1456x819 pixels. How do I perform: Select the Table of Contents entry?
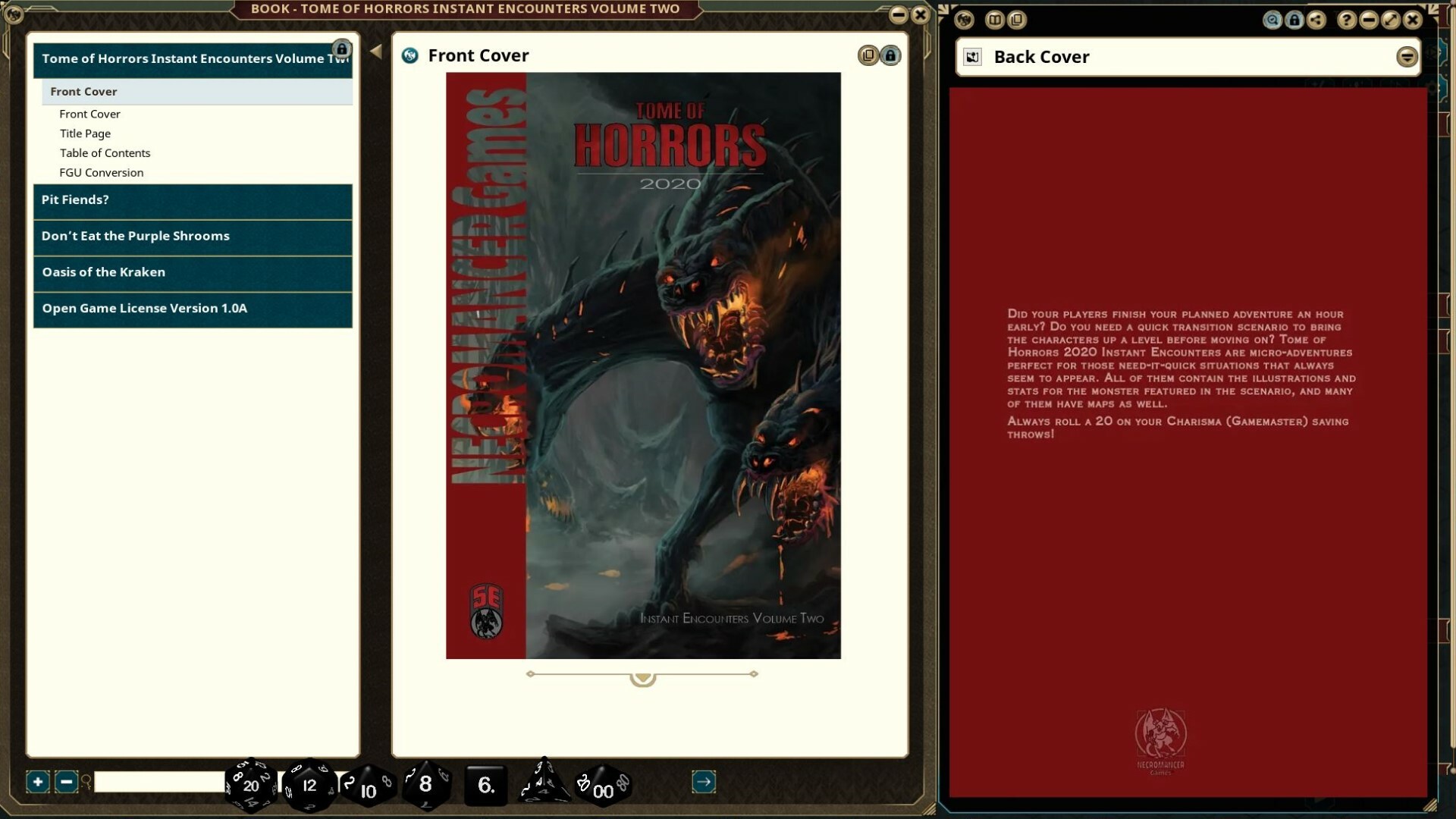click(x=105, y=152)
